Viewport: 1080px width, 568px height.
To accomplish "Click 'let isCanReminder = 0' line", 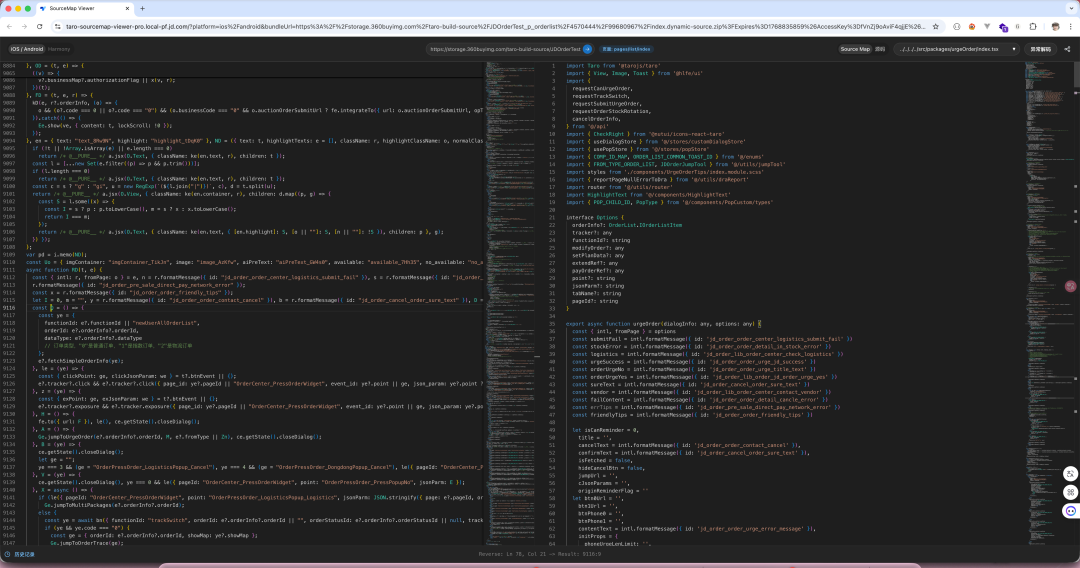I will [x=605, y=430].
